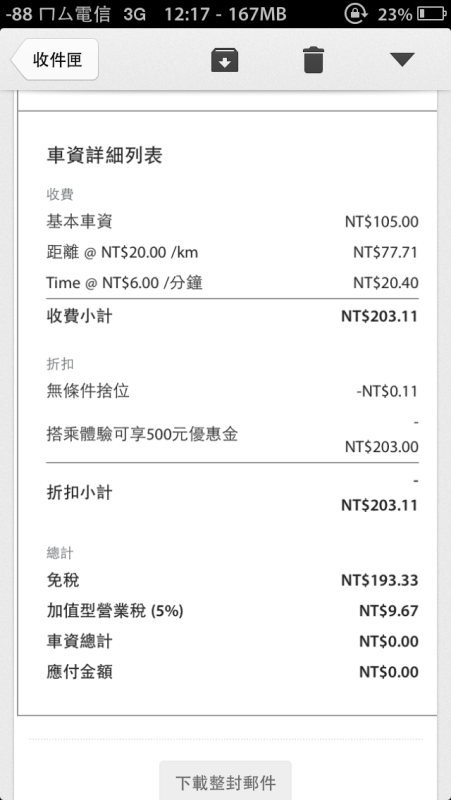Go back to the 收件匣 inbox

[55, 60]
